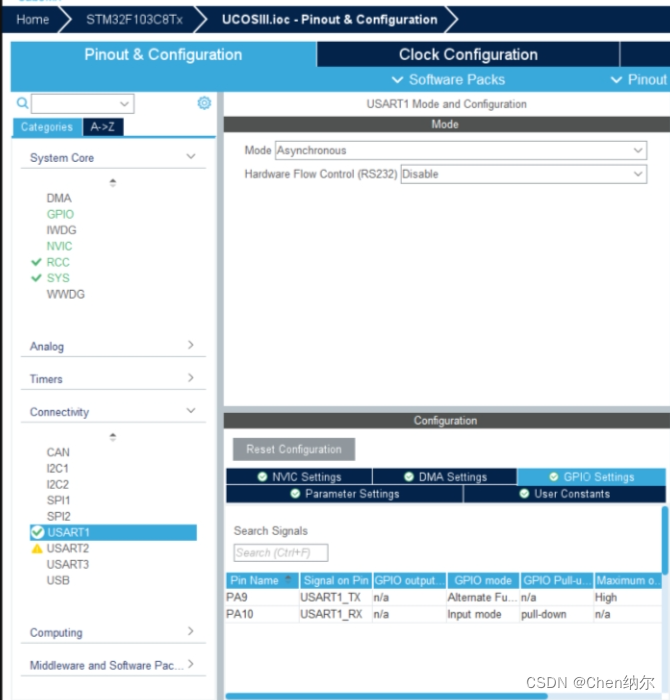Screen dimensions: 670x700
Task: Select USART3 peripheral
Action: point(68,564)
